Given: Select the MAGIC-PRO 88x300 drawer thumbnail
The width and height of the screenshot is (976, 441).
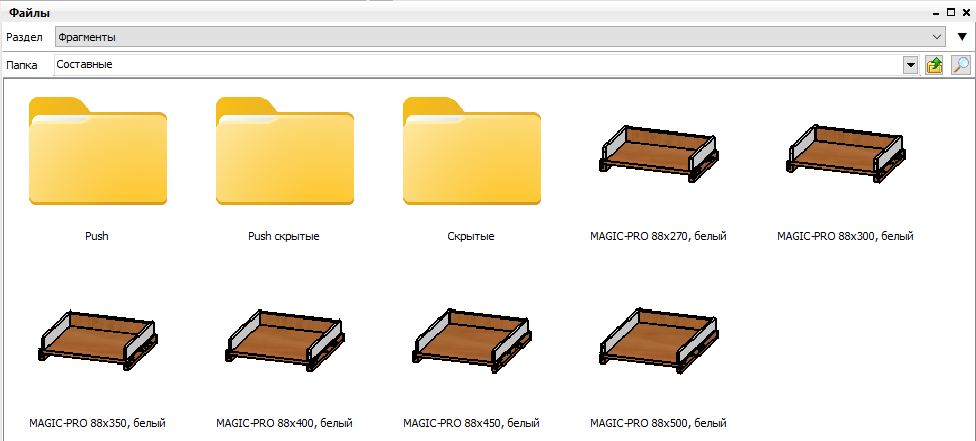Looking at the screenshot, I should [845, 153].
